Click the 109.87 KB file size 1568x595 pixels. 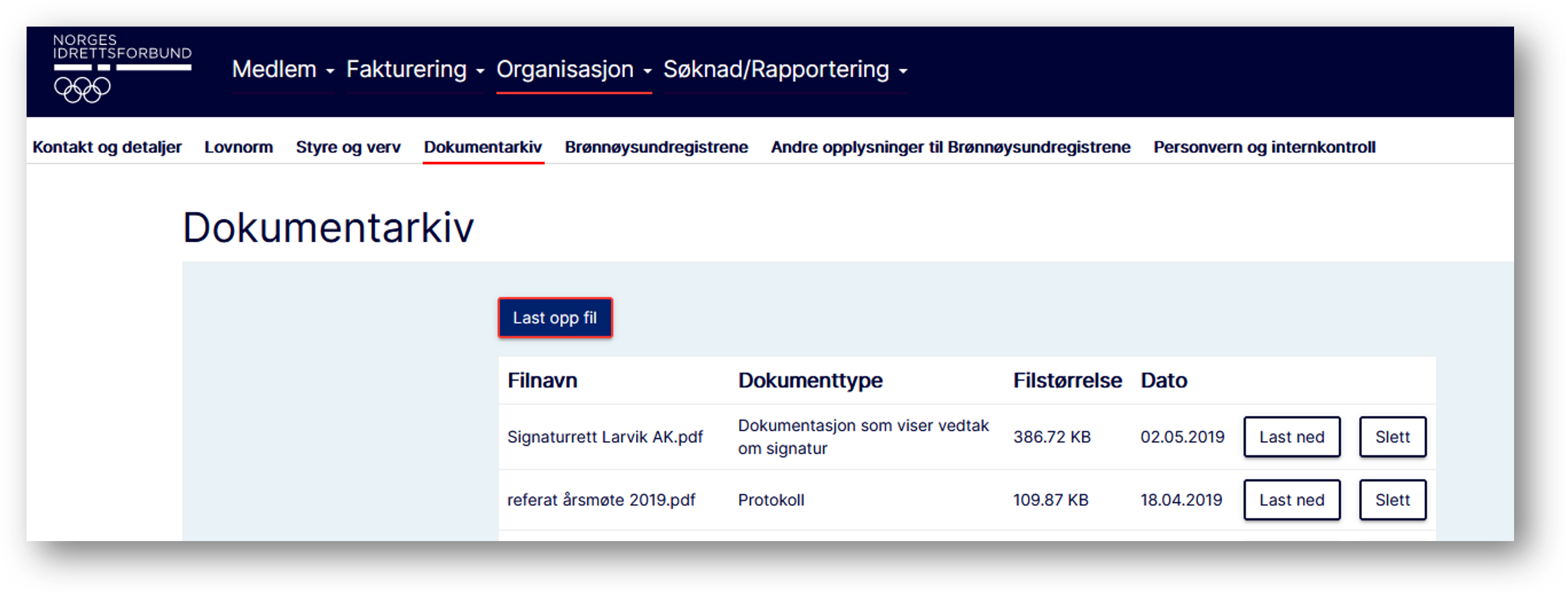pos(1051,500)
